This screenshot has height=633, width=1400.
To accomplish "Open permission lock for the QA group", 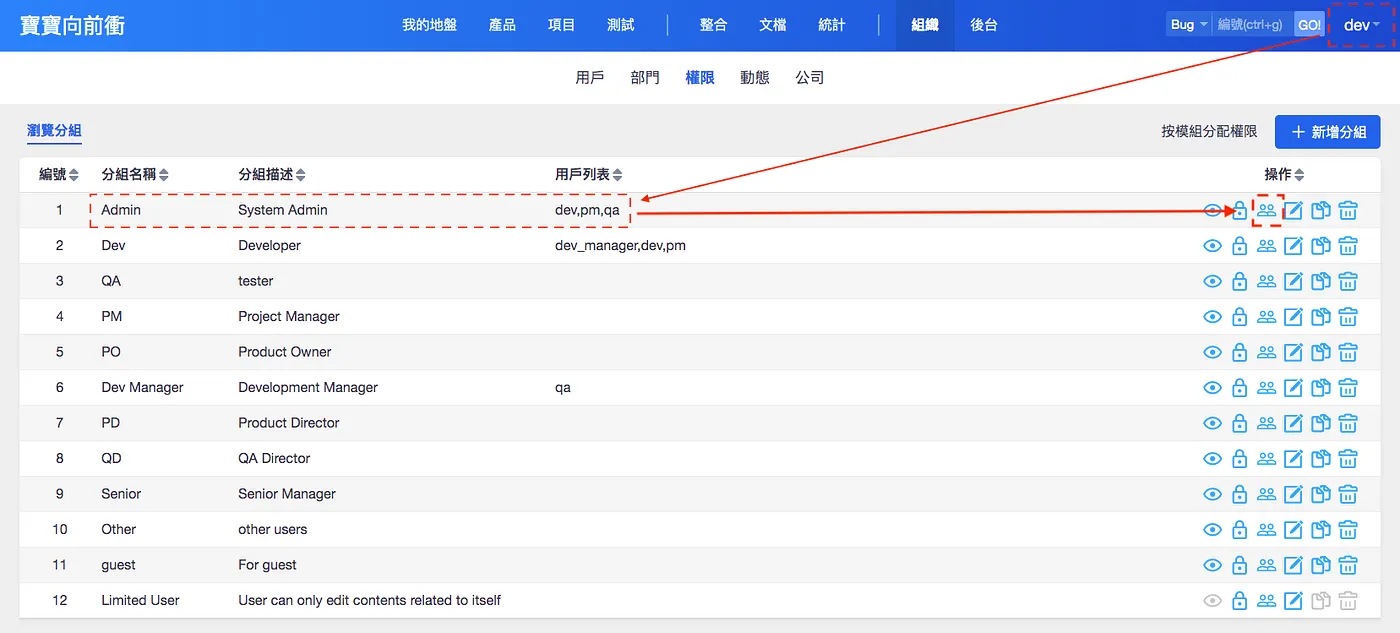I will [x=1239, y=281].
